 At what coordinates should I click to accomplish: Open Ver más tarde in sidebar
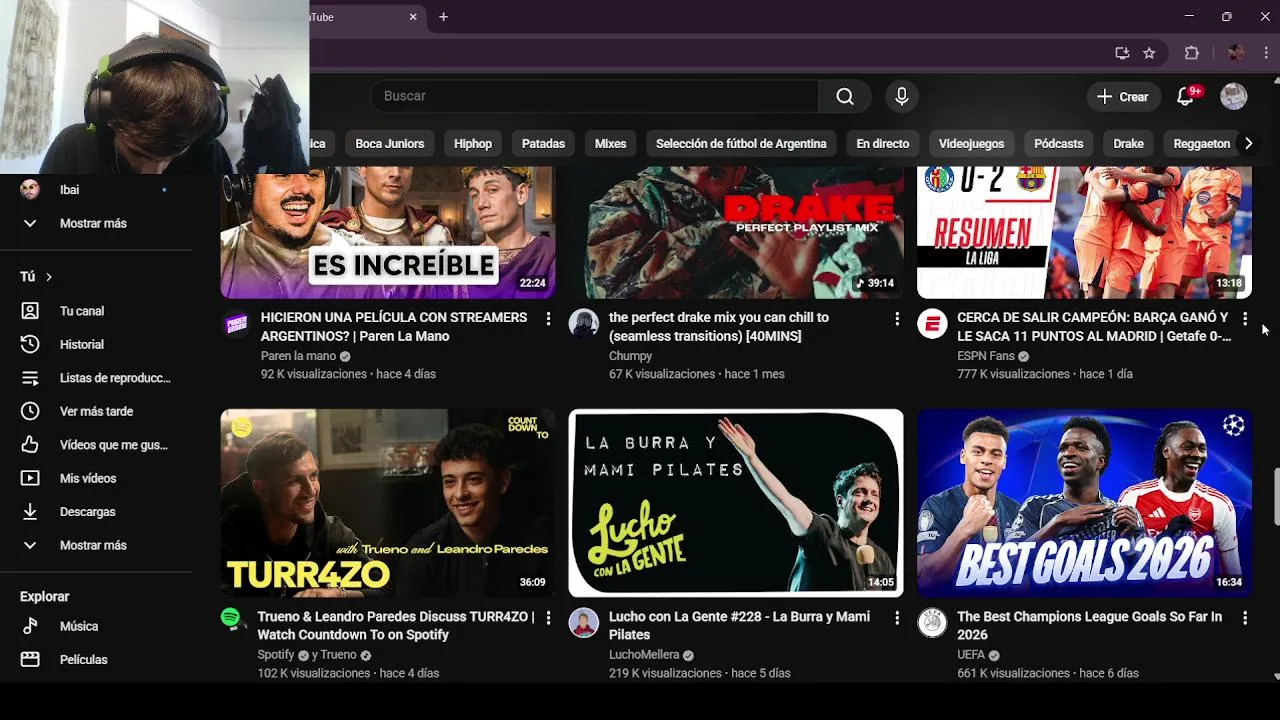tap(96, 411)
